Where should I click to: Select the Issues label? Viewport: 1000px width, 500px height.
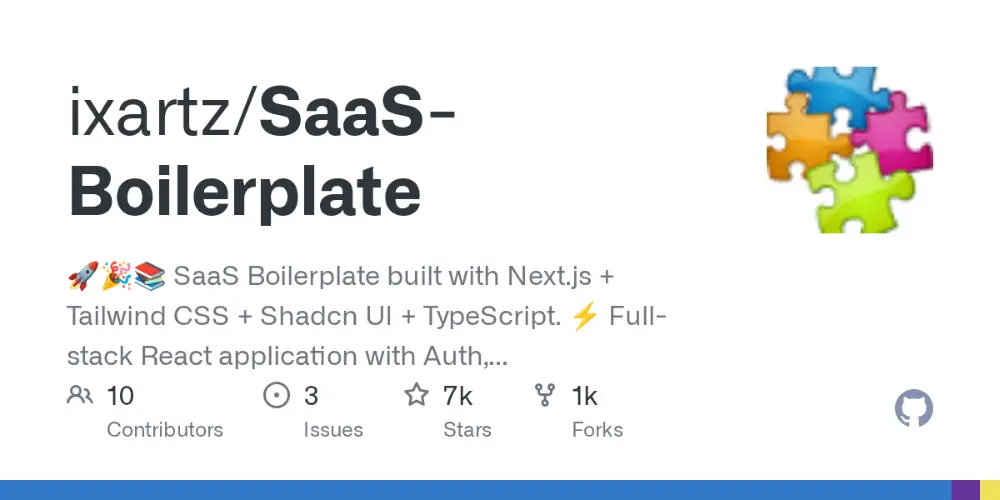(x=333, y=430)
